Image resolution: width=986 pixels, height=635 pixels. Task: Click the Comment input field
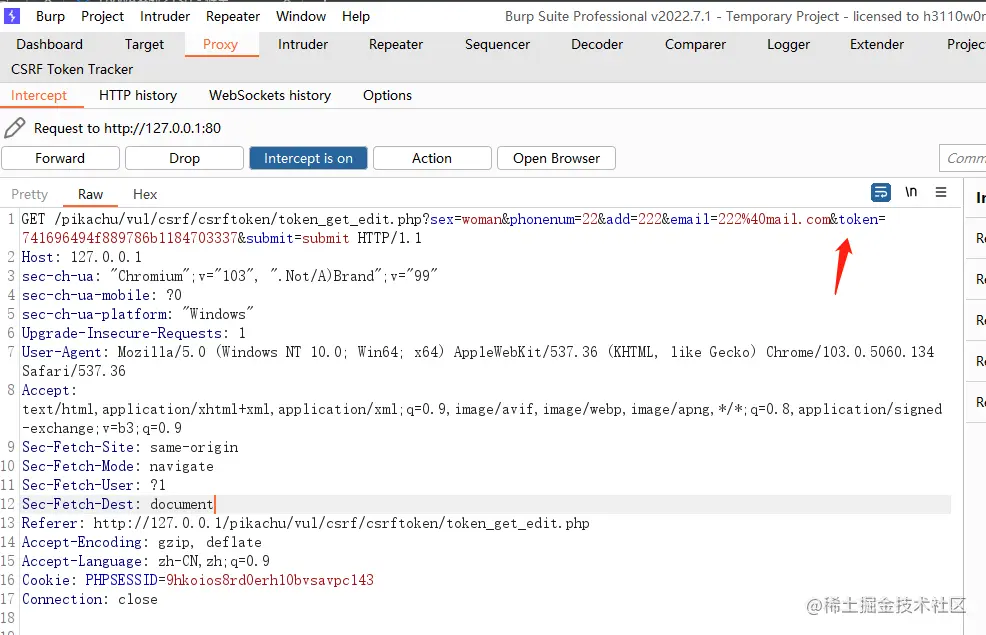[963, 158]
